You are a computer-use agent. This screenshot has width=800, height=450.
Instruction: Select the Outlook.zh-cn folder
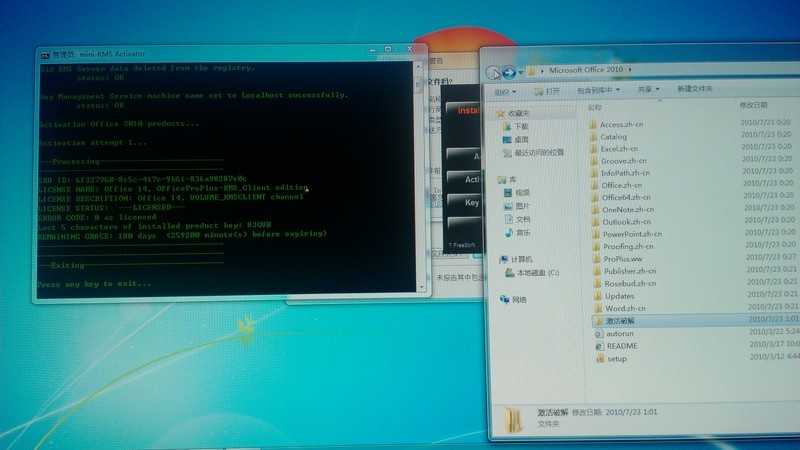pos(621,222)
